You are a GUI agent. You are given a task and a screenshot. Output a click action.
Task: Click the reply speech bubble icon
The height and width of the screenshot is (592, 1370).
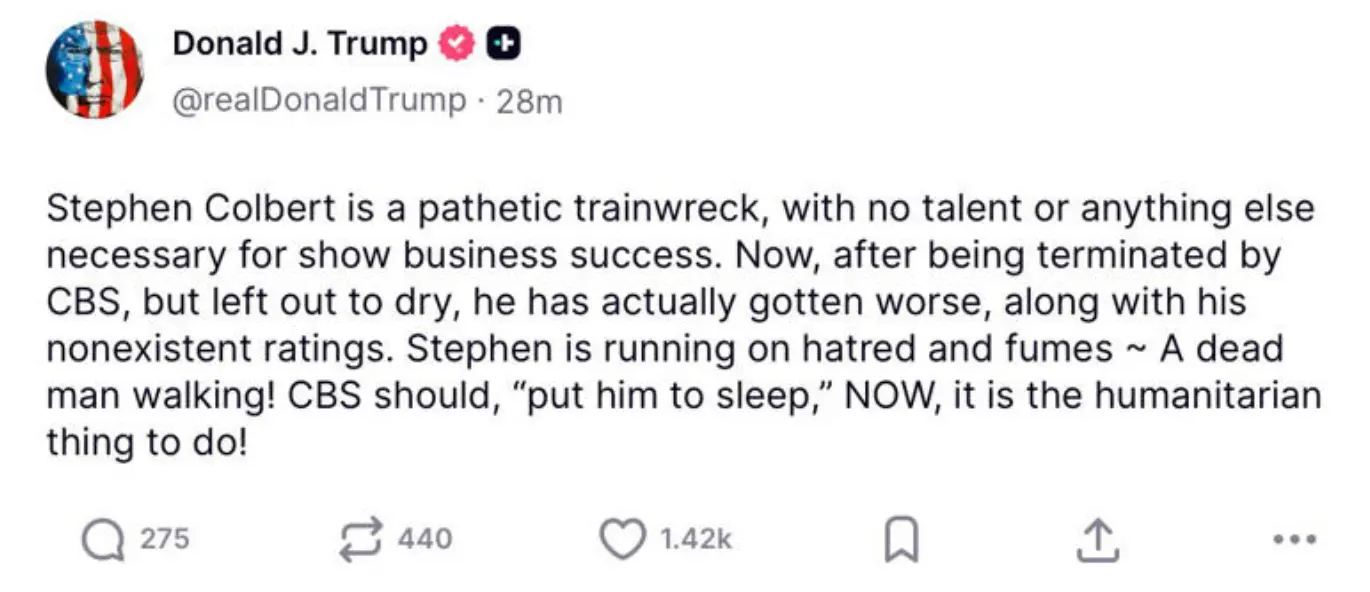click(100, 539)
